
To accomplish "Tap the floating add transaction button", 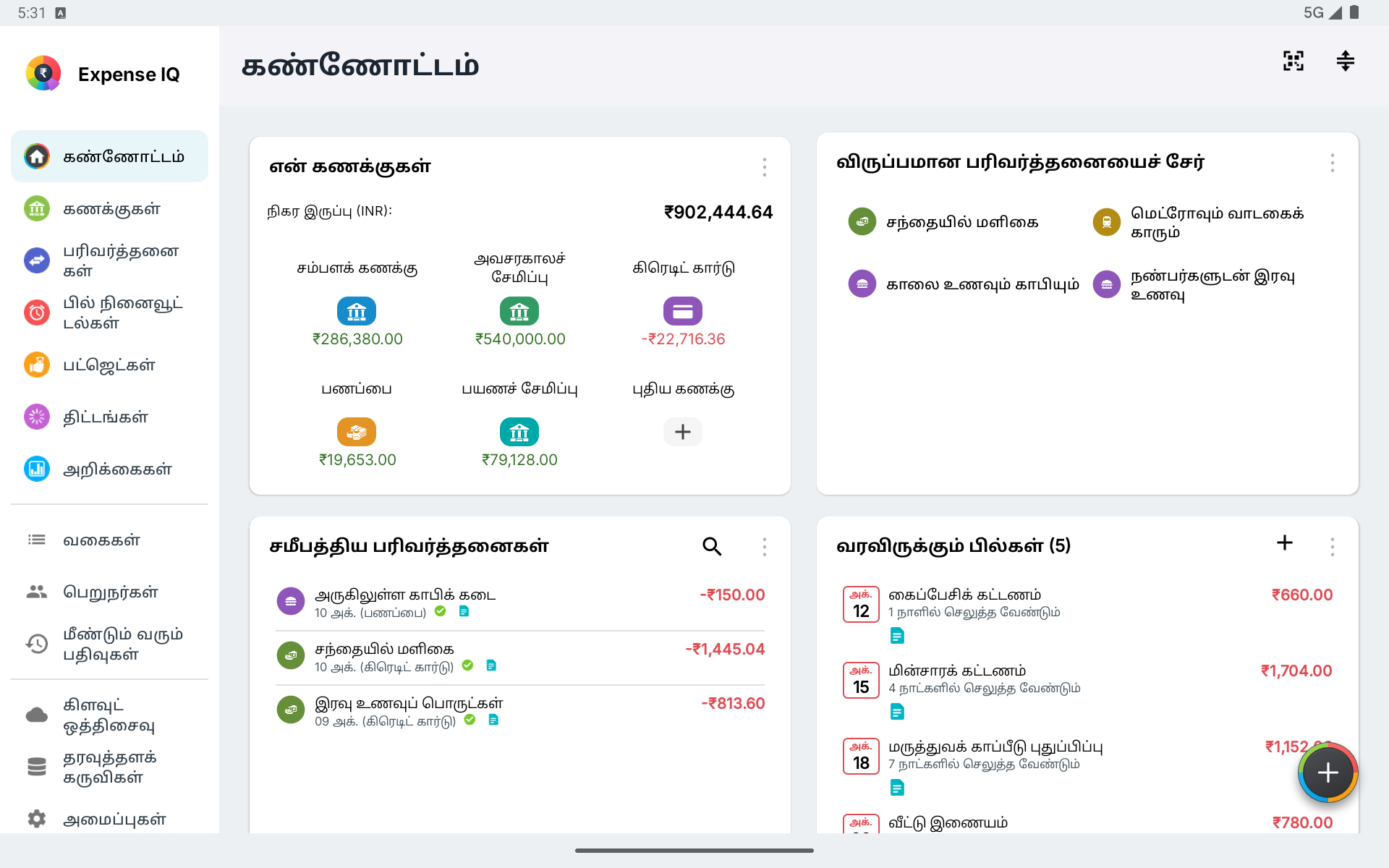I will [1328, 773].
